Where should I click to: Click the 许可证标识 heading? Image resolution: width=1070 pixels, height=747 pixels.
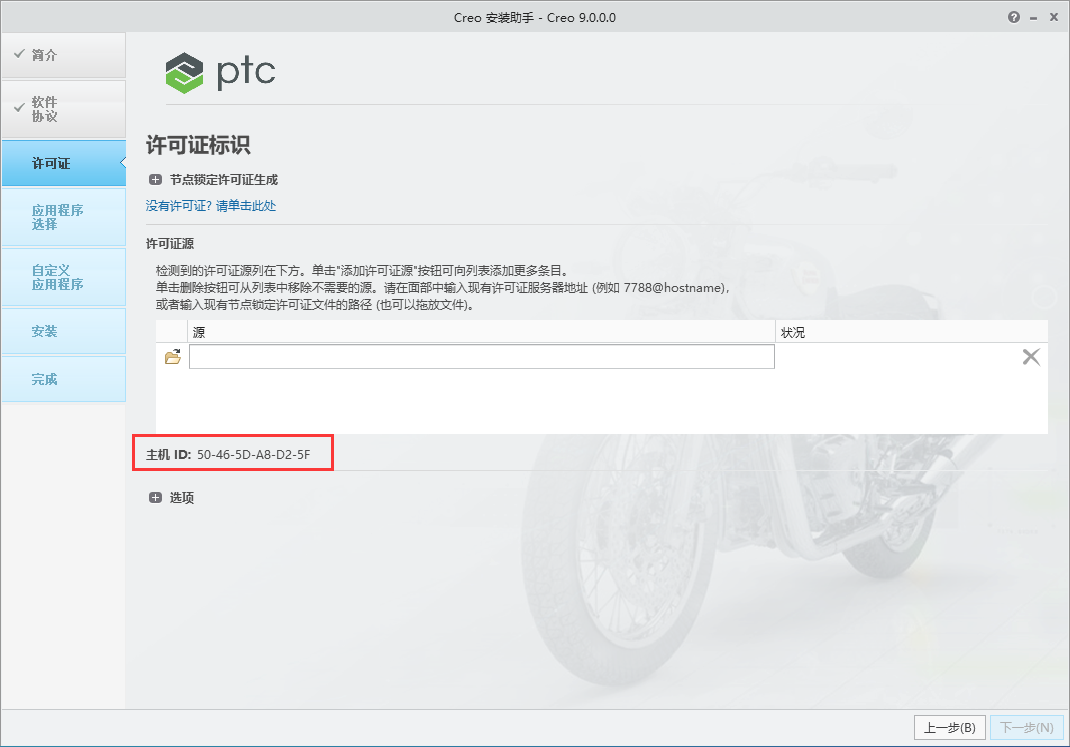click(198, 145)
